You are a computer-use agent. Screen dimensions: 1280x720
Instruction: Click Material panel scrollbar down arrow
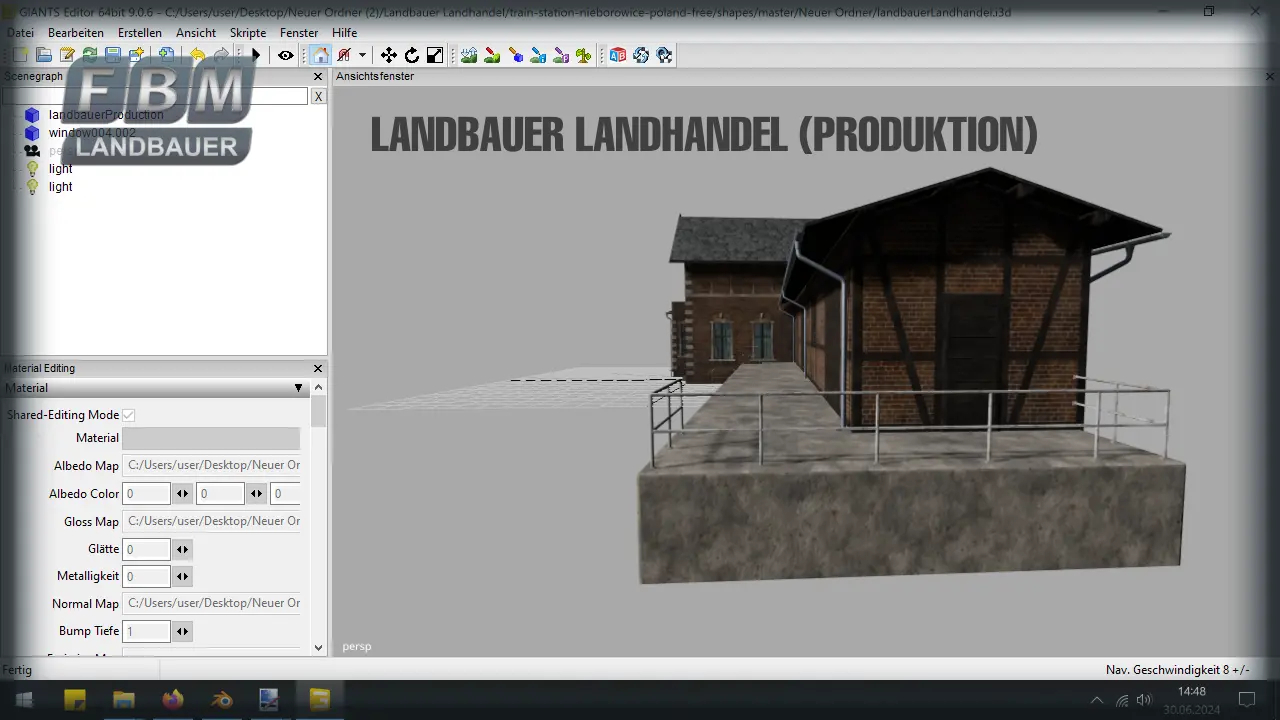pos(318,648)
